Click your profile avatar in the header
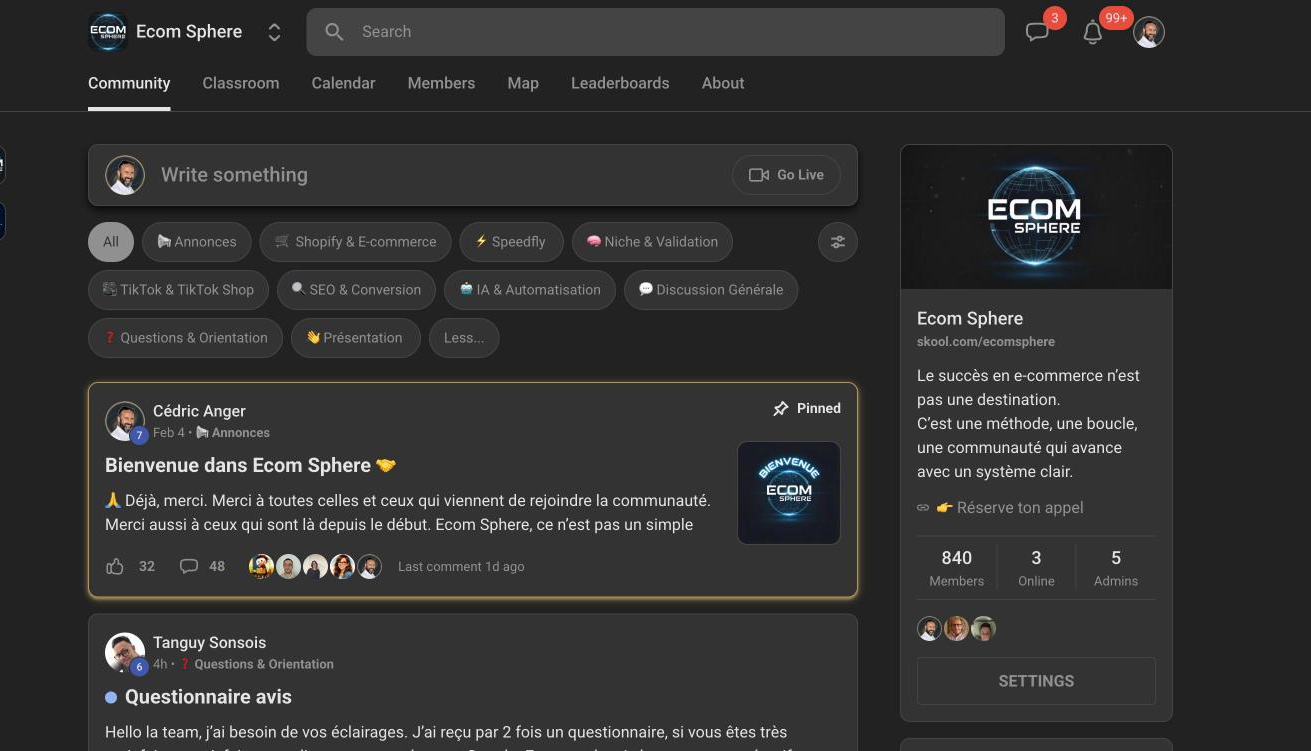 1148,32
